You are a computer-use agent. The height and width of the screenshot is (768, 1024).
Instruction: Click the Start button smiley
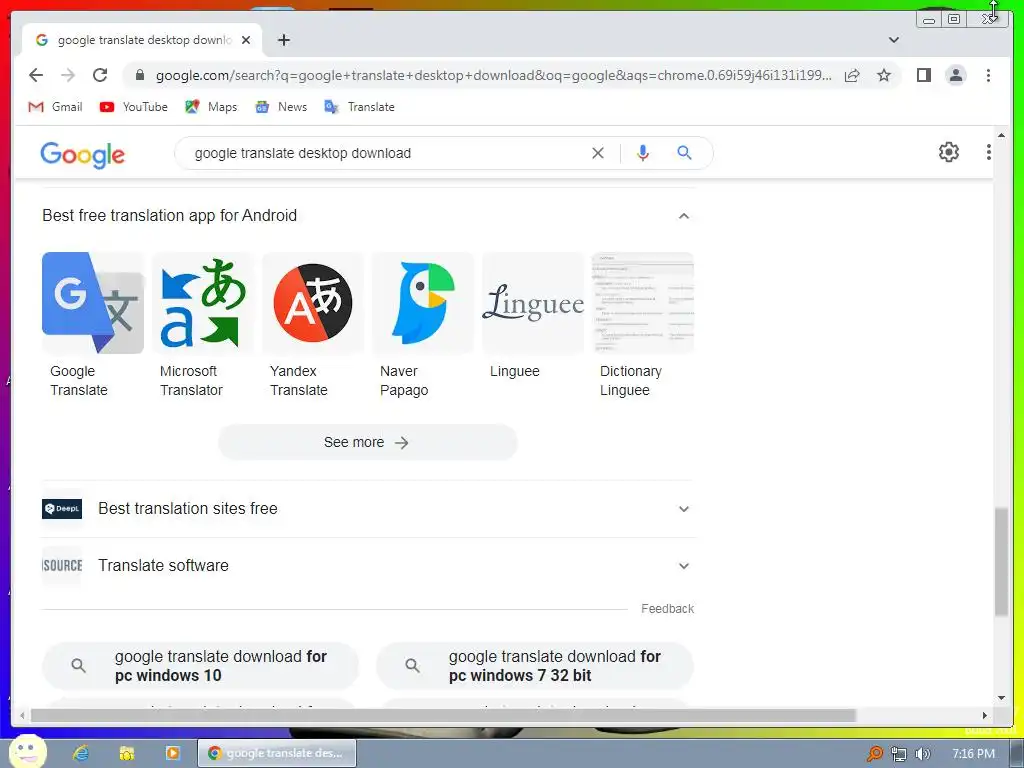pos(27,751)
